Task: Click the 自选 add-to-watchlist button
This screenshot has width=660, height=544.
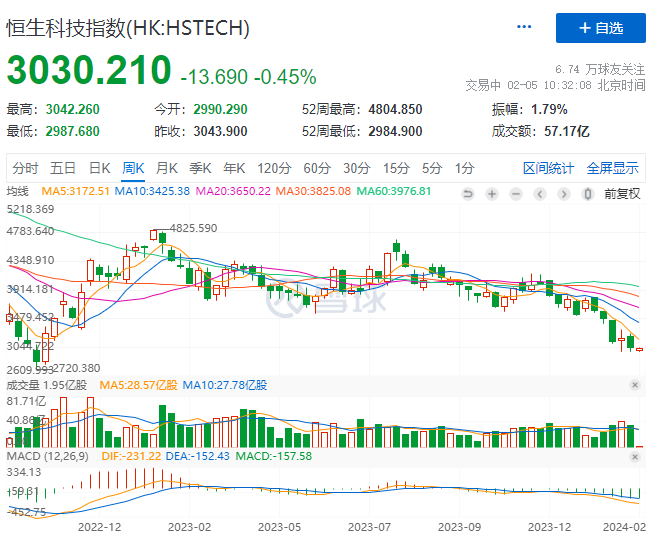Action: click(601, 28)
